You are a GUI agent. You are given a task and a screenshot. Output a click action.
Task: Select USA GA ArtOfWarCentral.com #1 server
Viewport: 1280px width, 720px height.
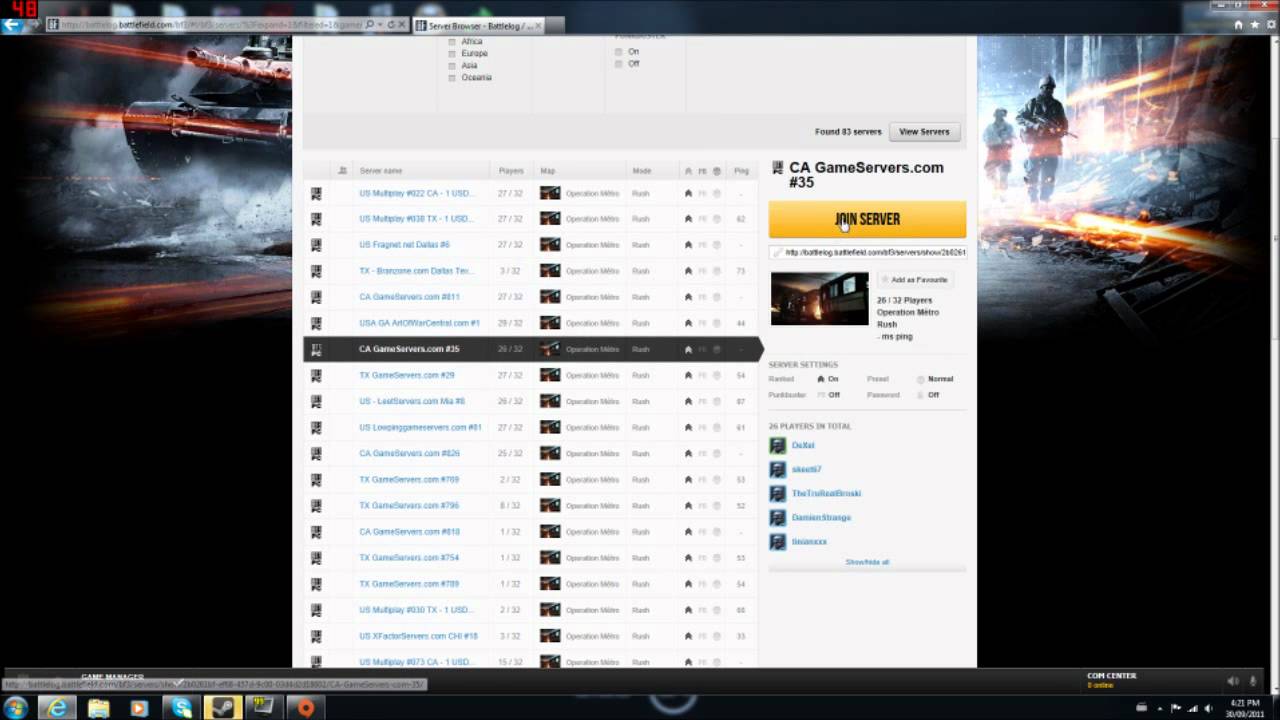pyautogui.click(x=419, y=323)
